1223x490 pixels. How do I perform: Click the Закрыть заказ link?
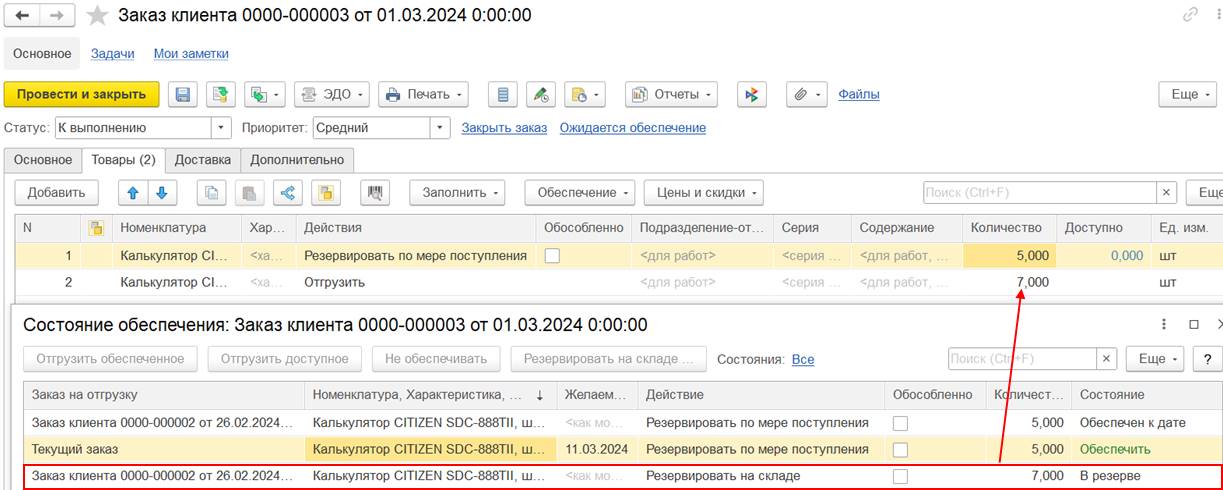pos(504,128)
